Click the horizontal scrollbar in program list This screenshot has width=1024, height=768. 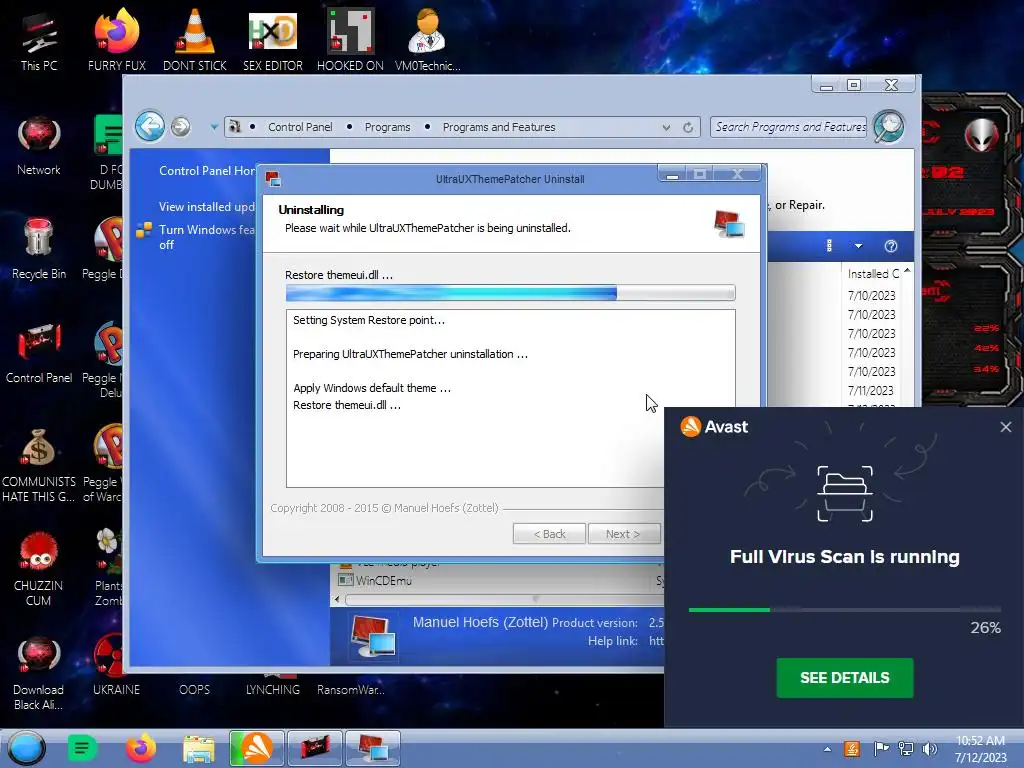pyautogui.click(x=504, y=599)
